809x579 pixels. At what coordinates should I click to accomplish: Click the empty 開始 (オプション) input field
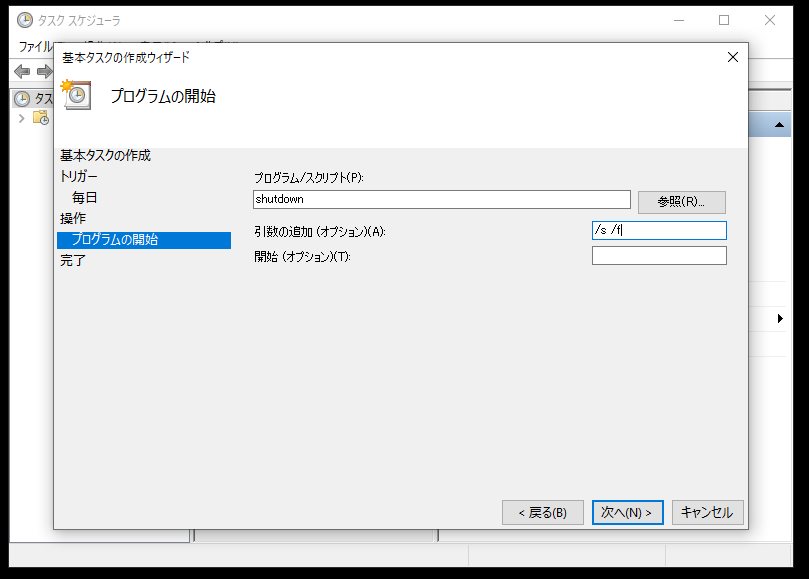(658, 256)
